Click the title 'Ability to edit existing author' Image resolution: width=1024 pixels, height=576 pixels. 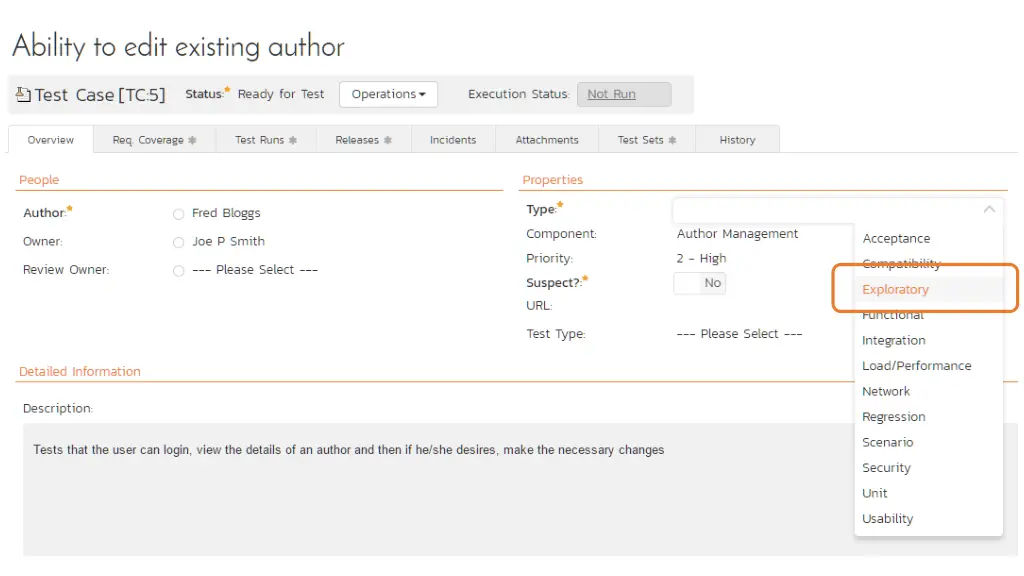[178, 46]
